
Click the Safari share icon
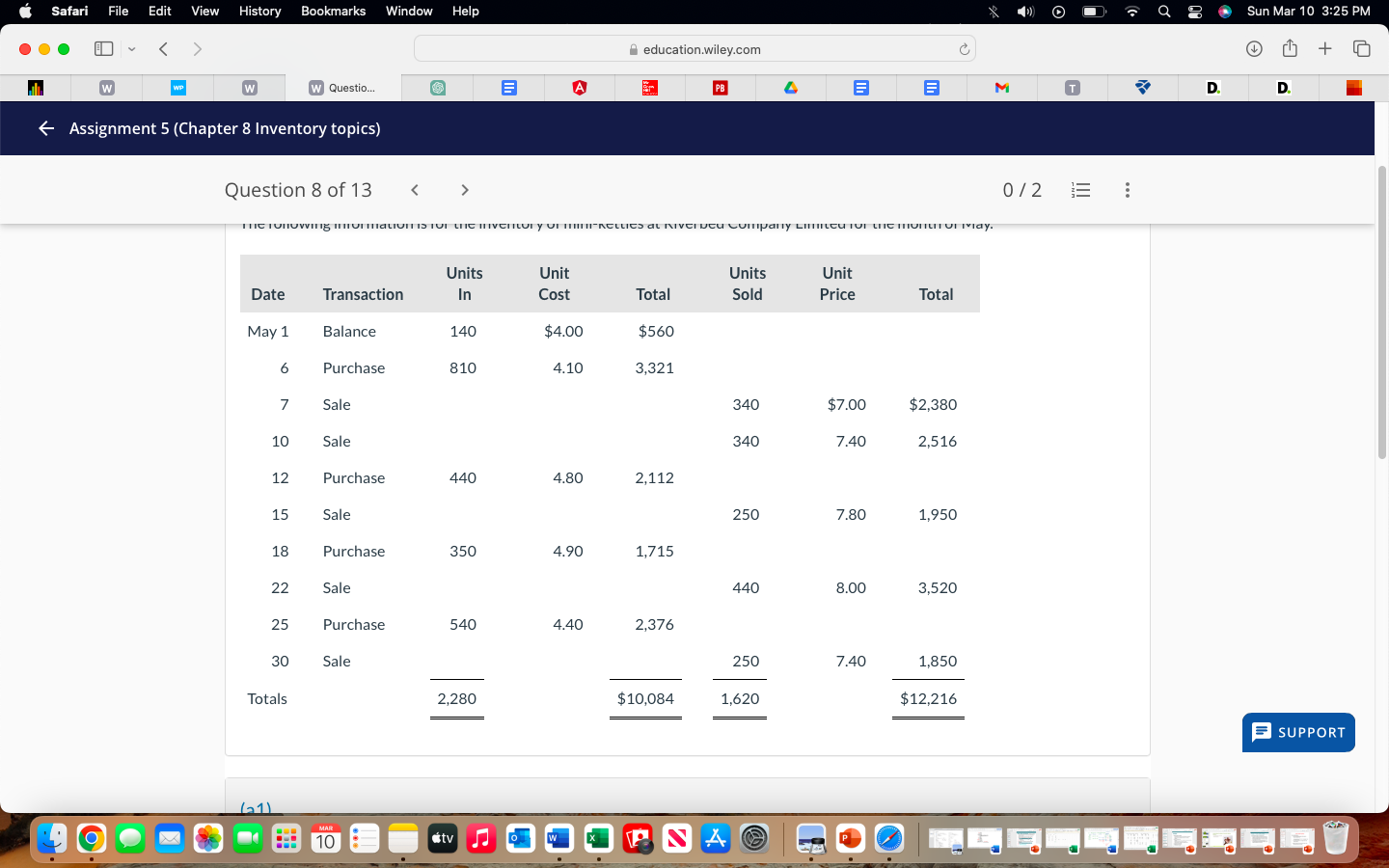click(x=1290, y=48)
